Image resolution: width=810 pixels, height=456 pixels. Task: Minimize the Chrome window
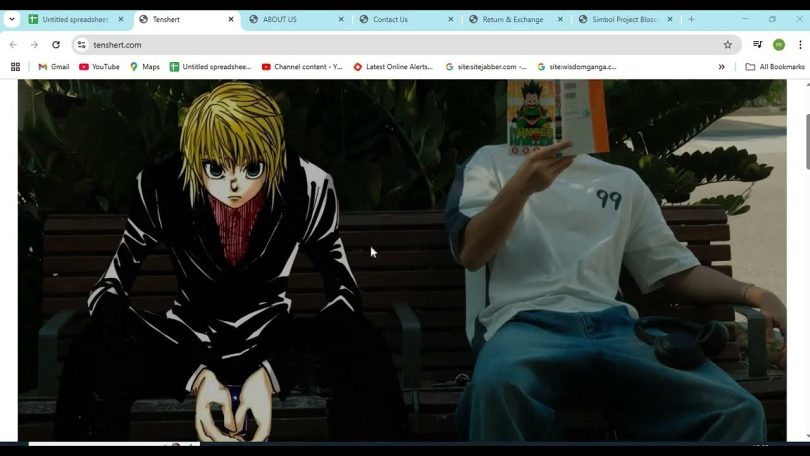pos(744,19)
